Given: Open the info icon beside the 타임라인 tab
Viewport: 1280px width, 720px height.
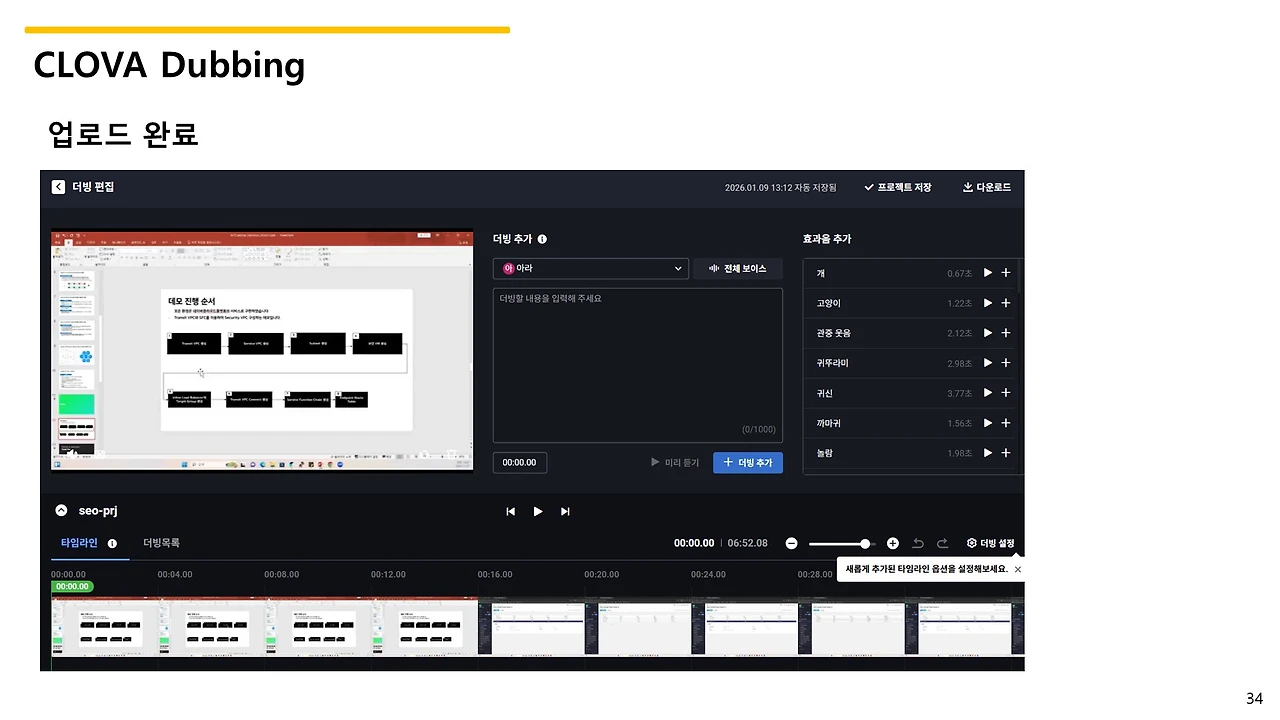Looking at the screenshot, I should click(112, 543).
